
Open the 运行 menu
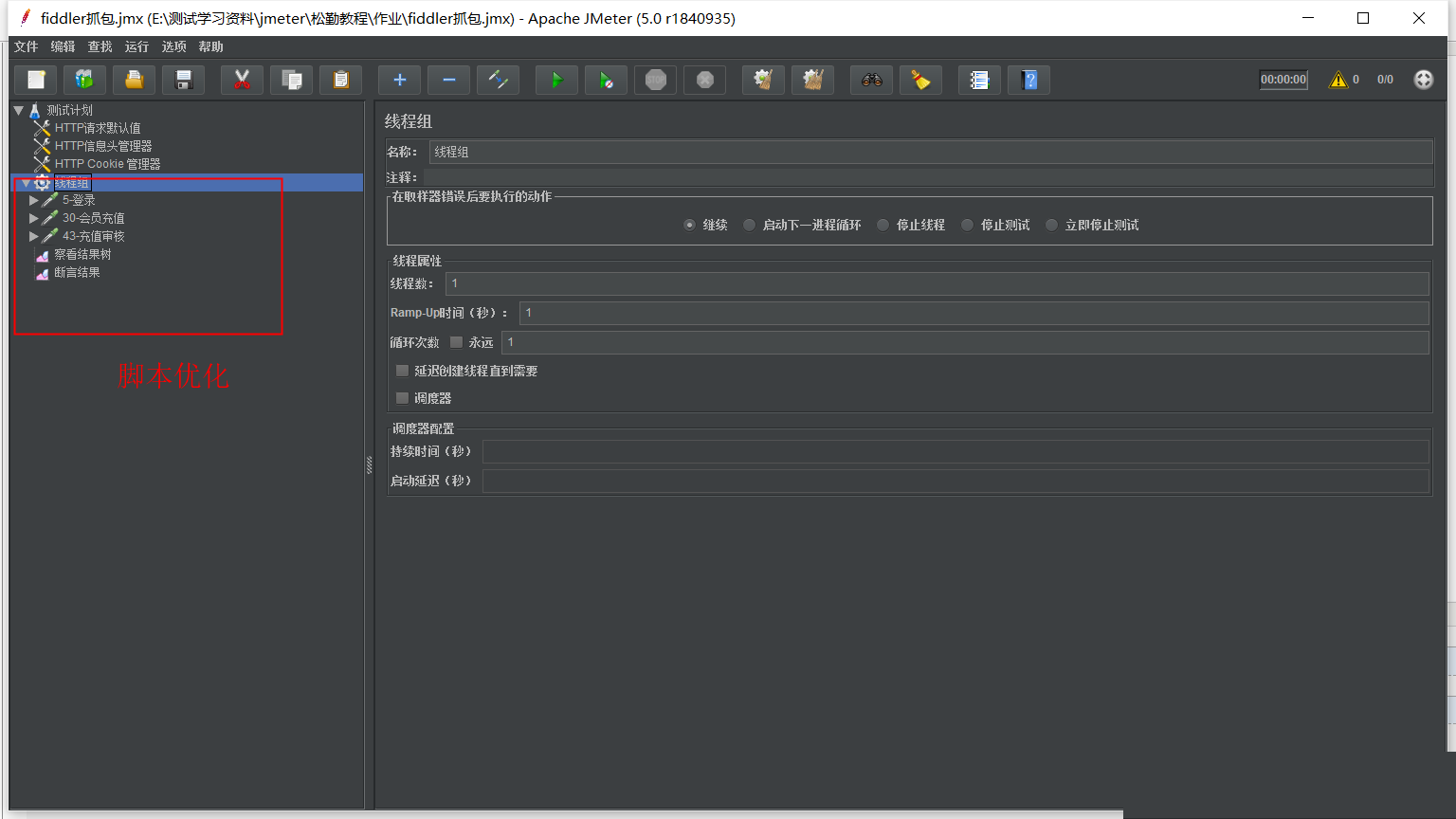pyautogui.click(x=136, y=46)
